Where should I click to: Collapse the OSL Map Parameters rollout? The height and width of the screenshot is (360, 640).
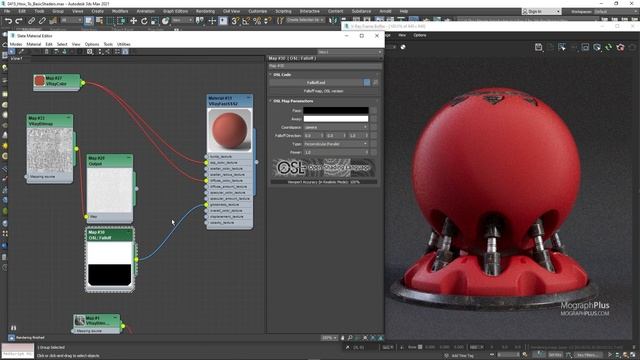293,101
